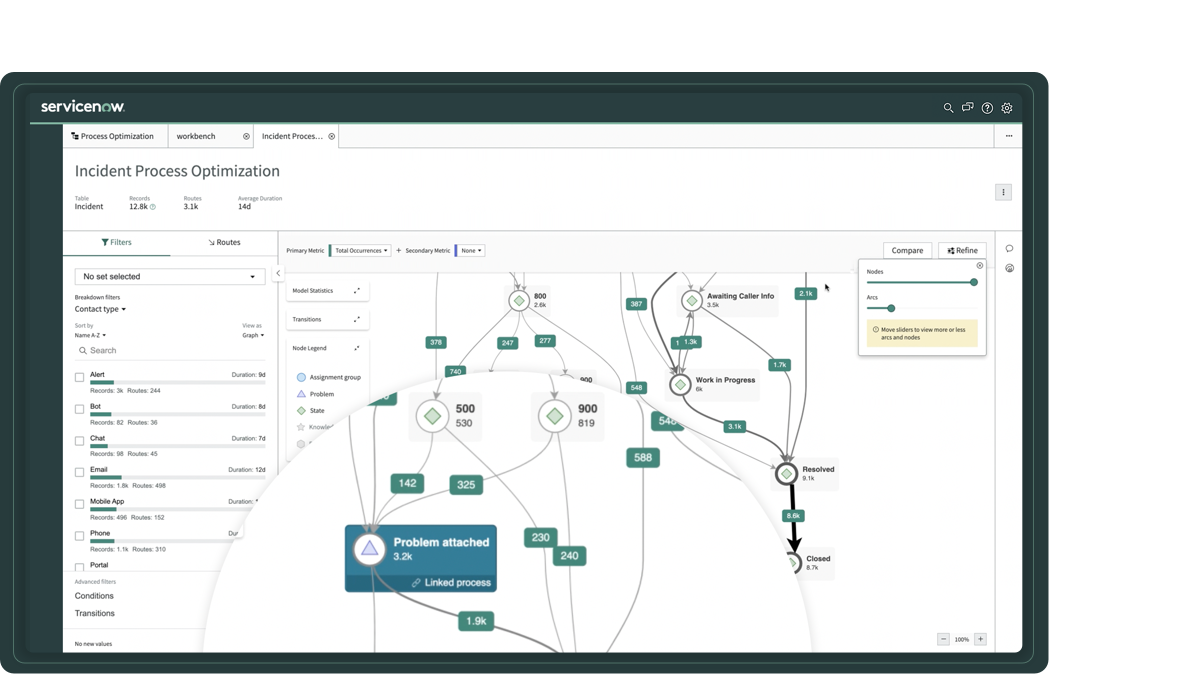This screenshot has height=675, width=1200.
Task: Click the State legend diamond icon
Action: (301, 411)
